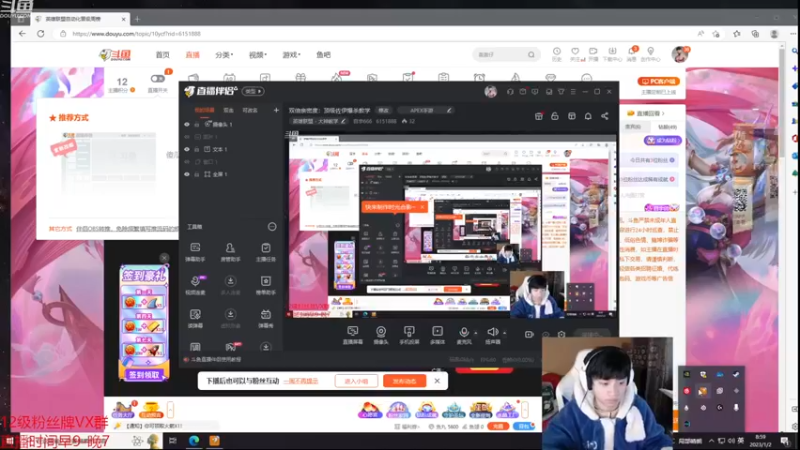
Task: Add 多媒体 media source
Action: click(437, 335)
